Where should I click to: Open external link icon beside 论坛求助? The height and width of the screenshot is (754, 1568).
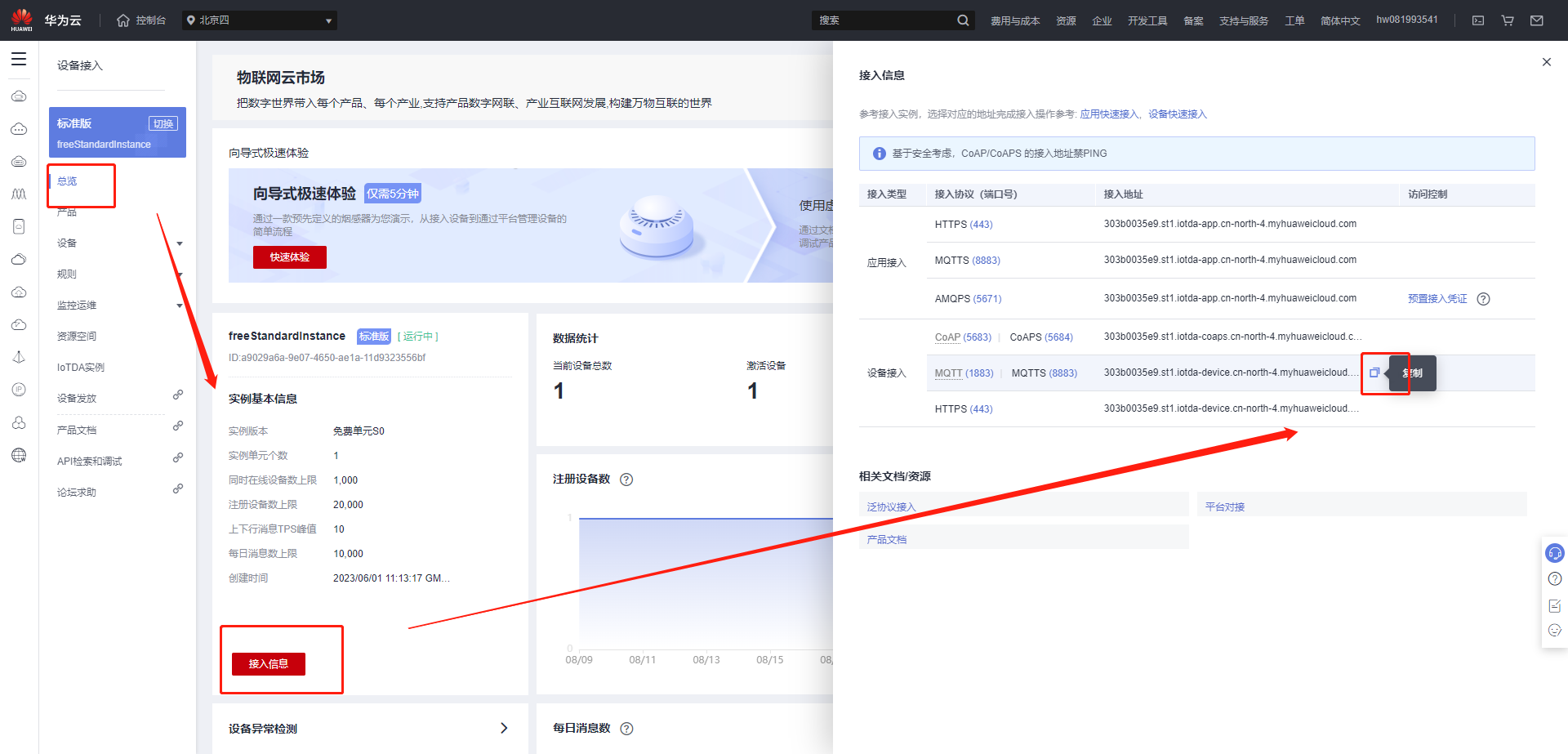pos(178,489)
